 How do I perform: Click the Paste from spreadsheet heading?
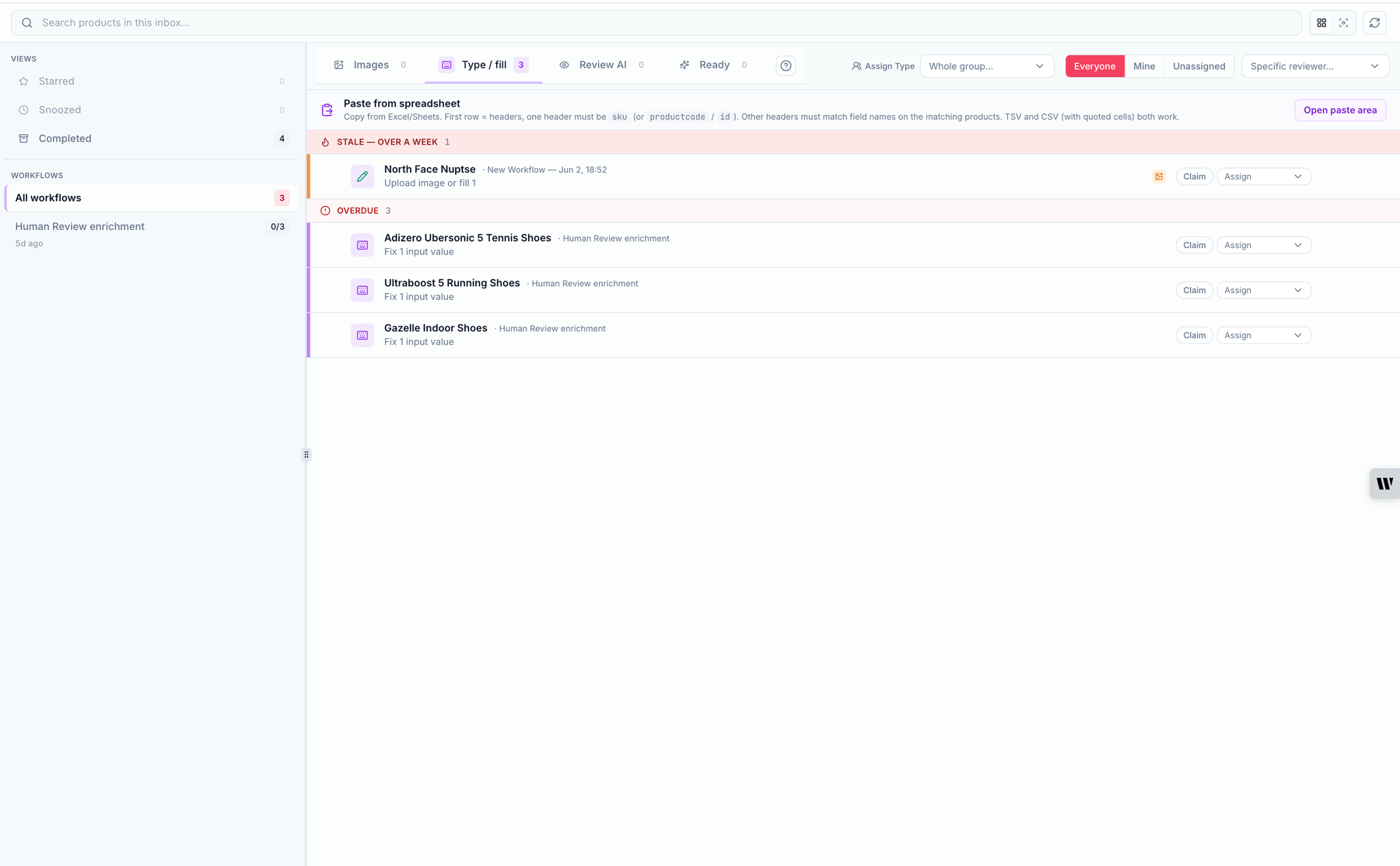coord(402,103)
